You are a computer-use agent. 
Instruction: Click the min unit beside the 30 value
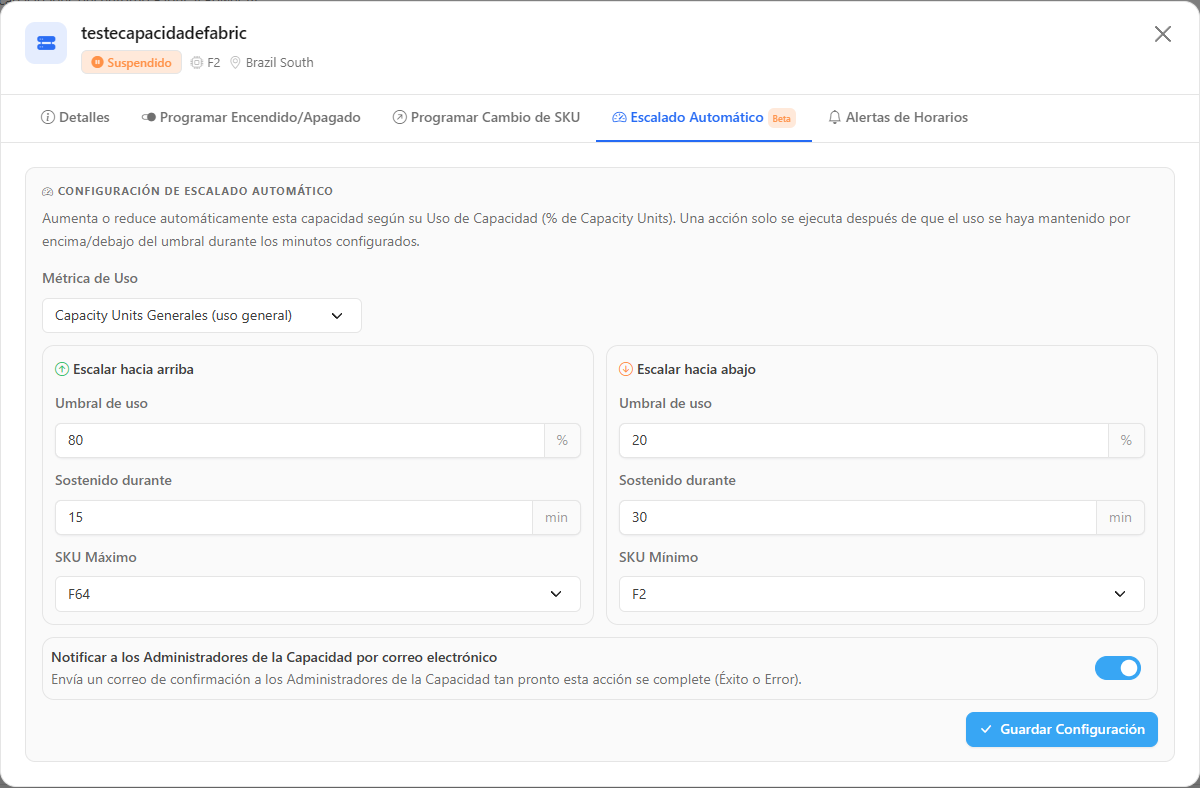point(1121,517)
